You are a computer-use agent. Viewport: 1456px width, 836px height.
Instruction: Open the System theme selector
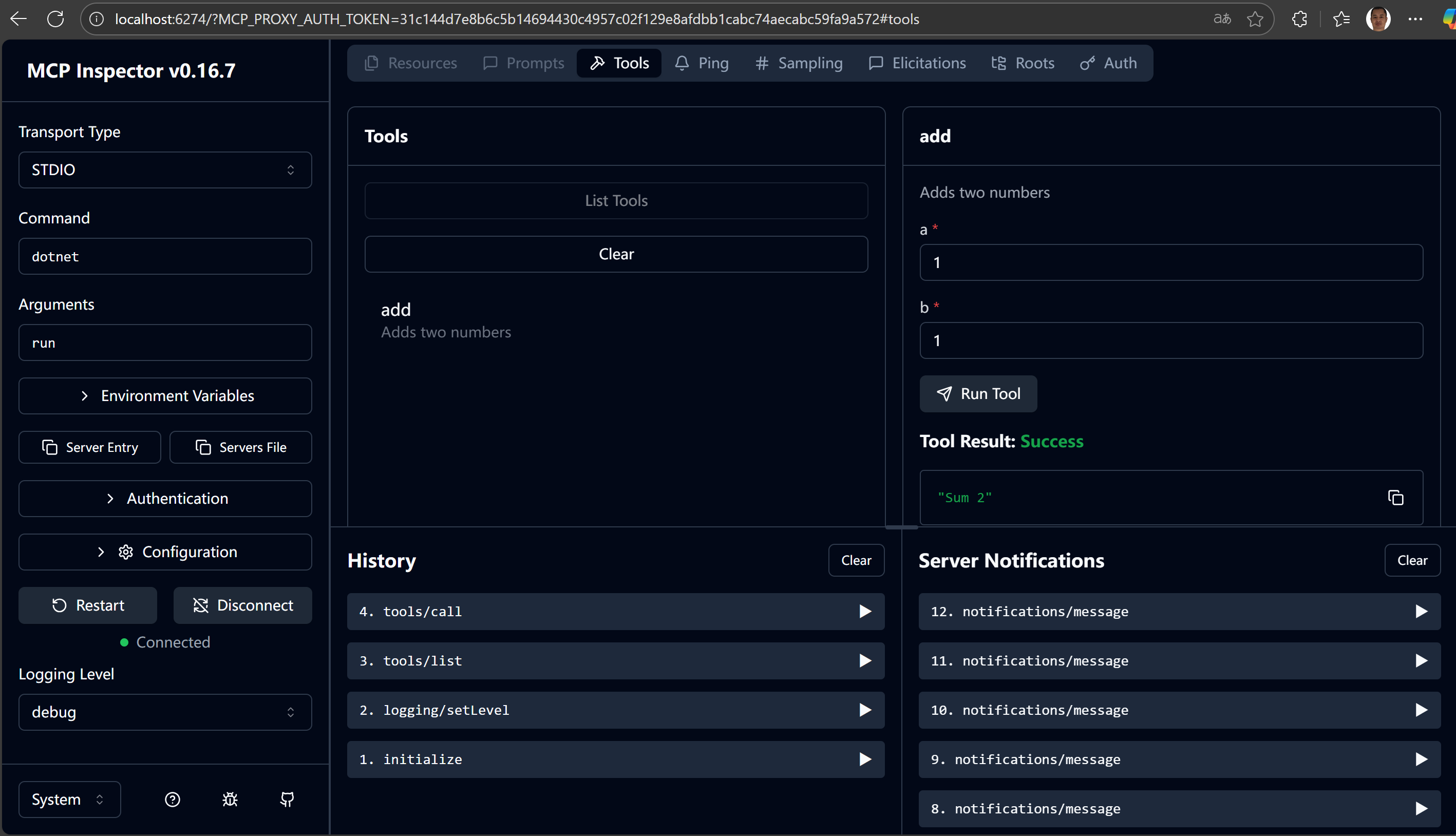coord(69,799)
